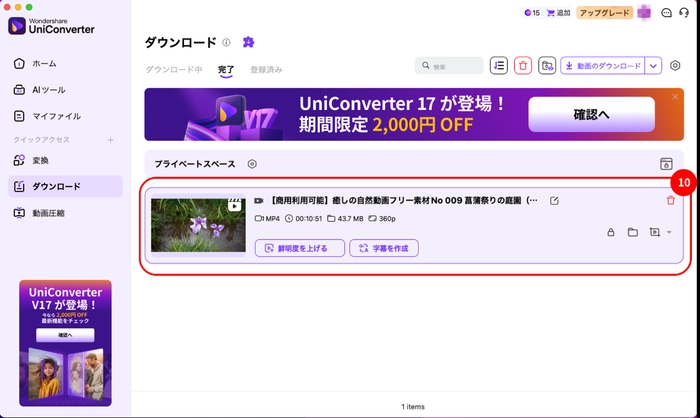This screenshot has width=700, height=418.
Task: Switch to the ダウンロード中 tab
Action: click(174, 69)
